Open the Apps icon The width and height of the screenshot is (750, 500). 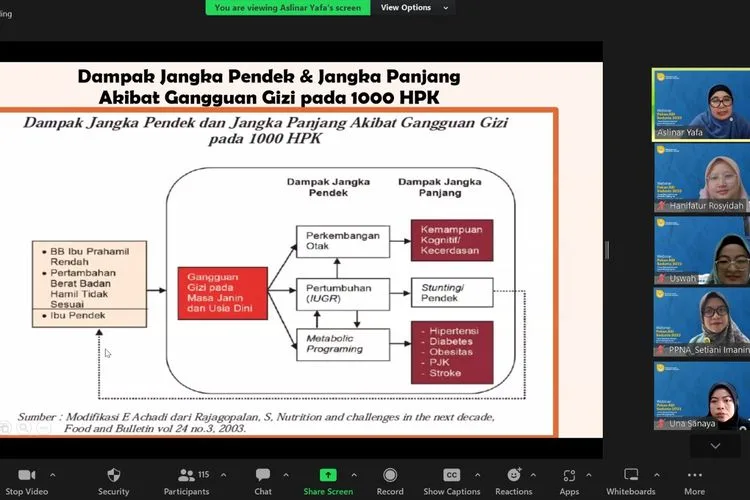point(569,475)
